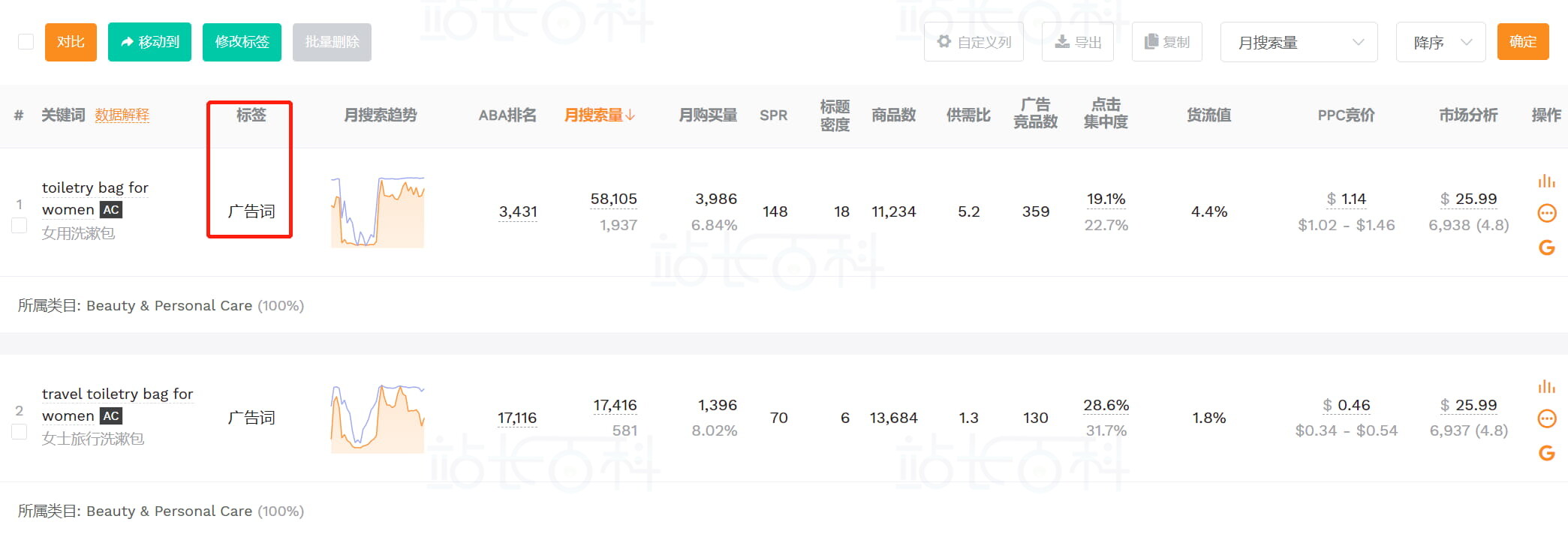The width and height of the screenshot is (1568, 534).
Task: Click the bar chart icon for row 1
Action: pos(1546,181)
